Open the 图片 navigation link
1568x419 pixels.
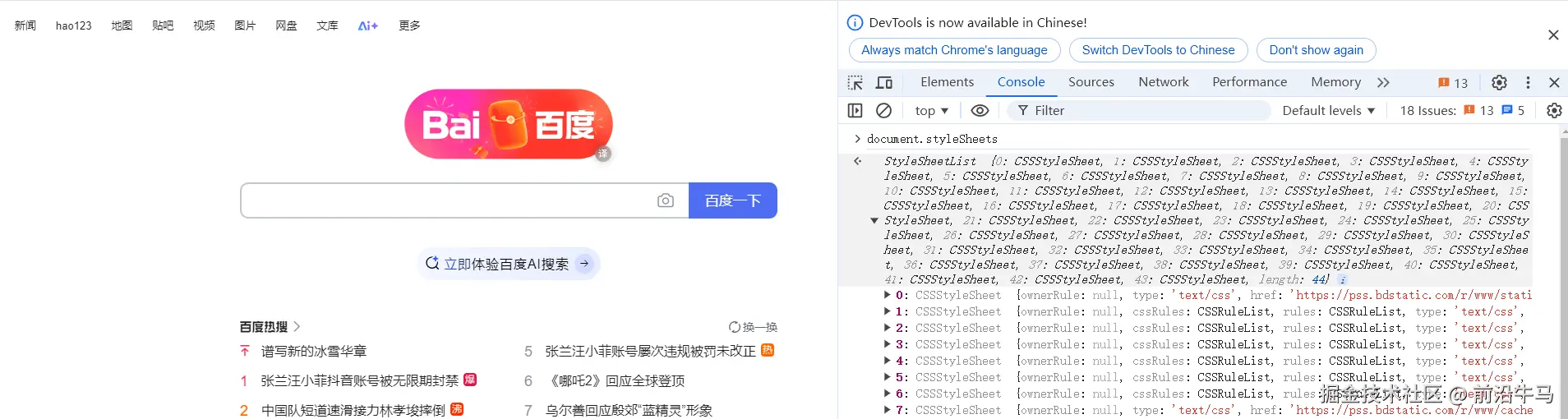click(x=245, y=25)
